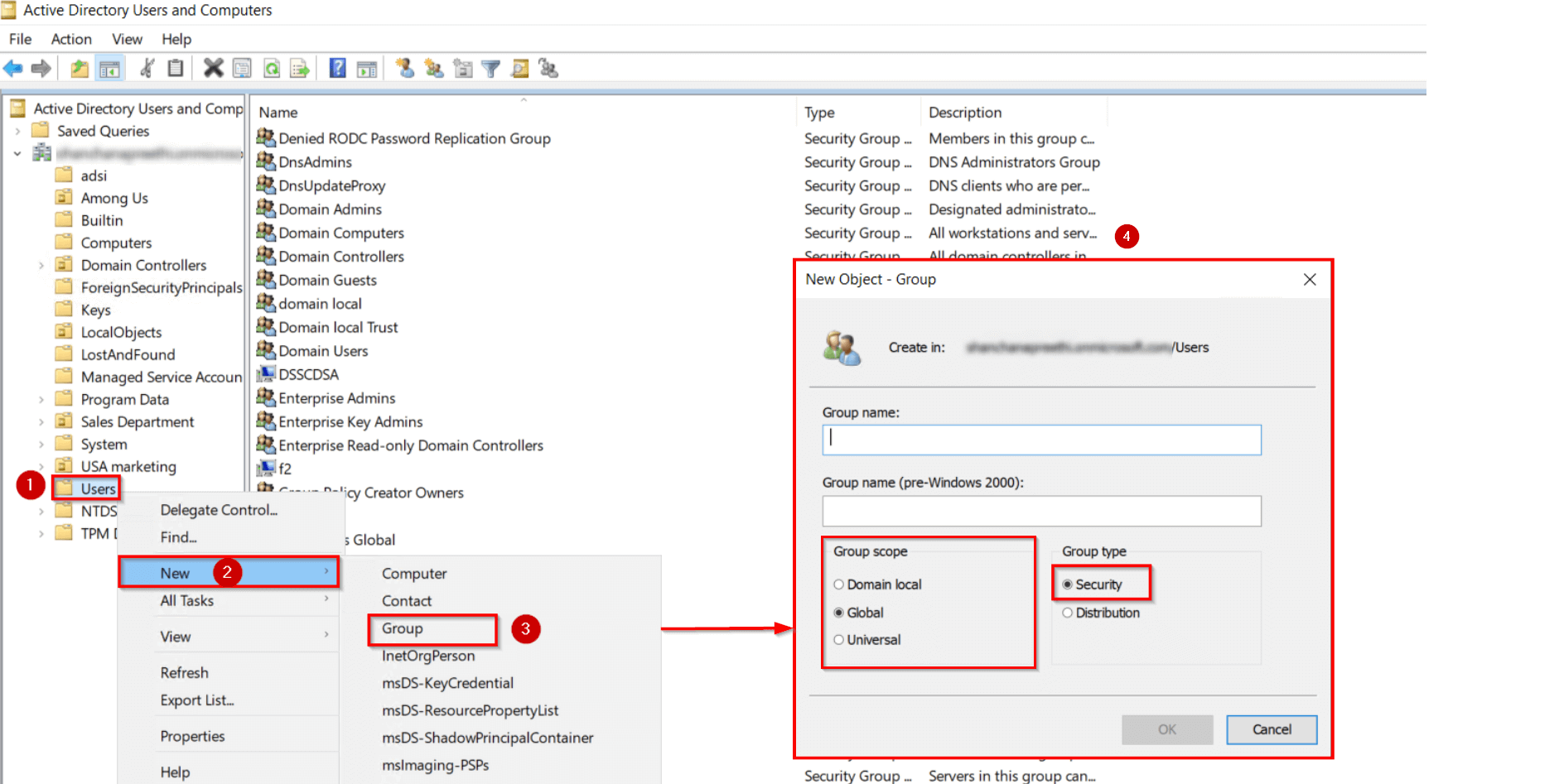The height and width of the screenshot is (784, 1559).
Task: Delete selected object using the X icon
Action: pos(214,68)
